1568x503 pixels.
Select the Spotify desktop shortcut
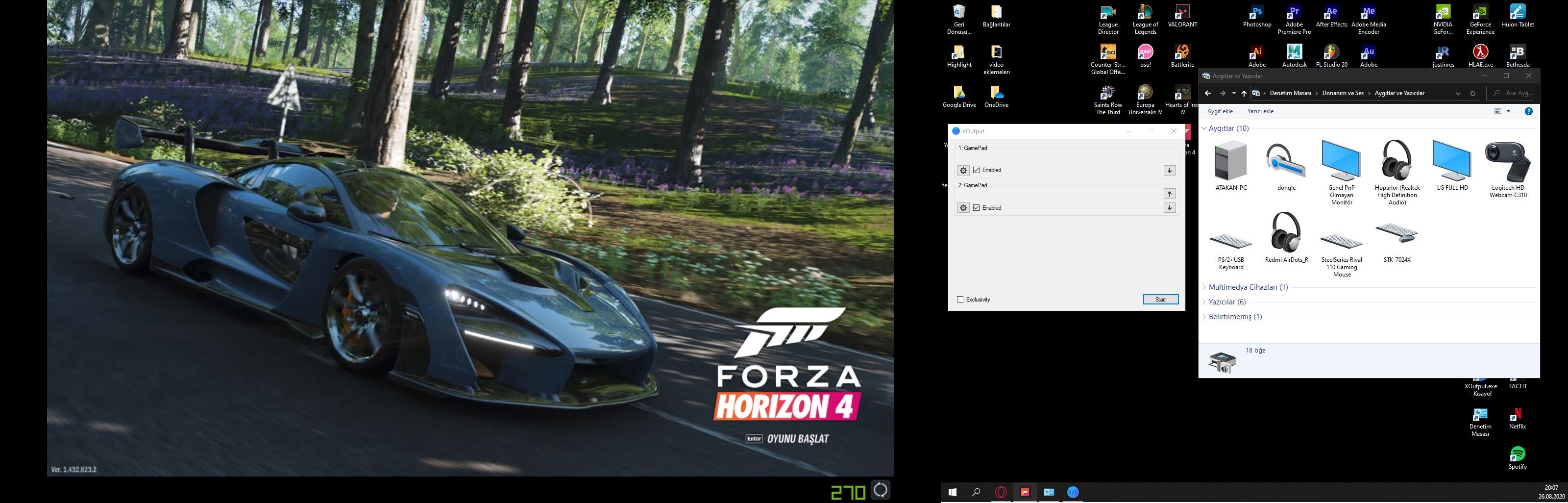pos(1518,458)
